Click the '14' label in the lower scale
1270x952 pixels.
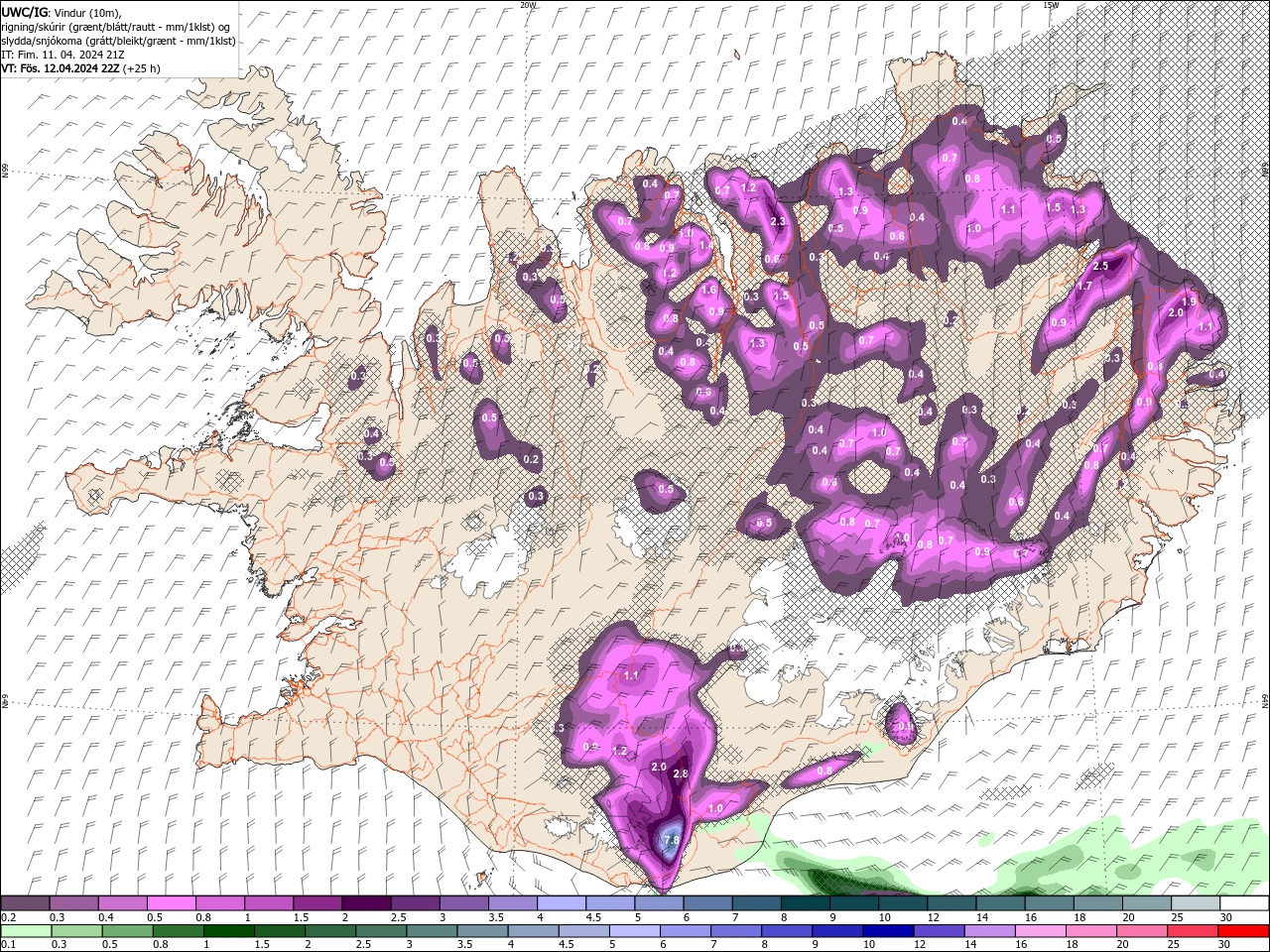click(973, 945)
